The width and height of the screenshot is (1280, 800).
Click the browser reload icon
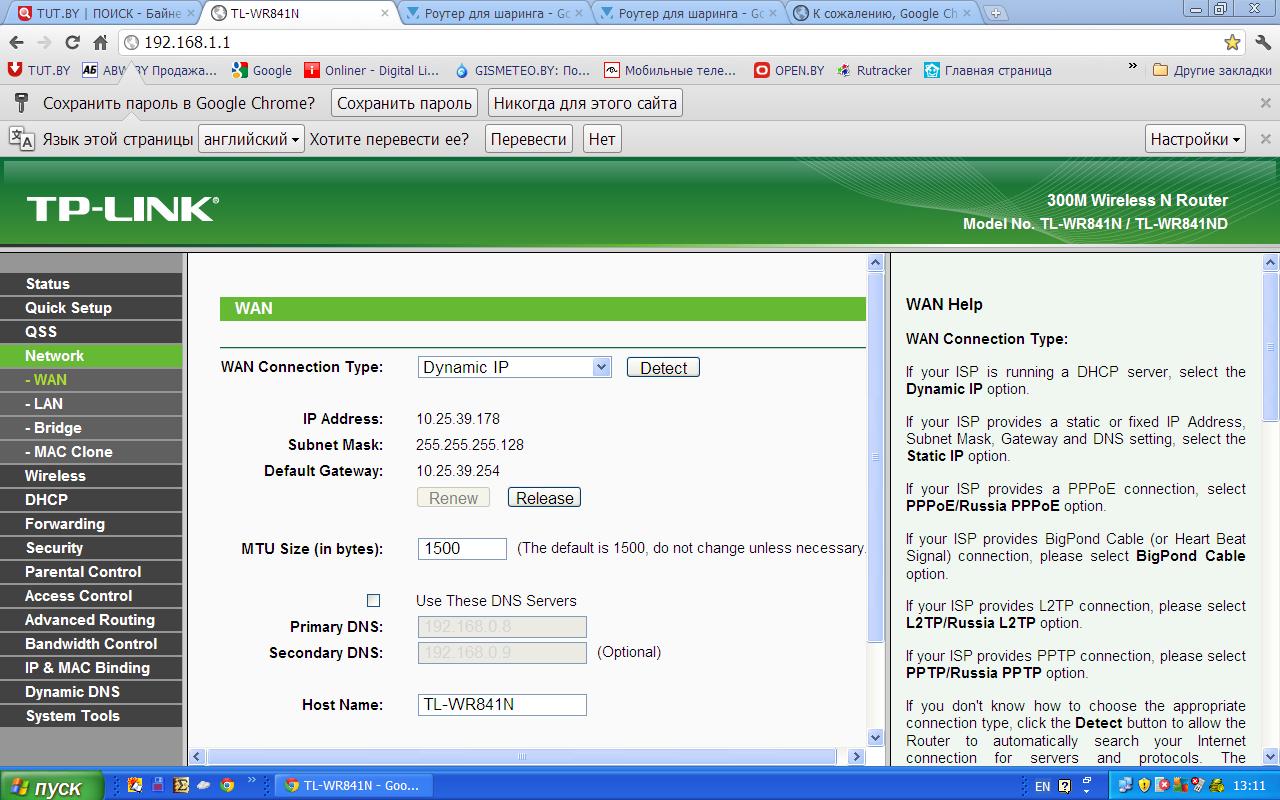72,43
